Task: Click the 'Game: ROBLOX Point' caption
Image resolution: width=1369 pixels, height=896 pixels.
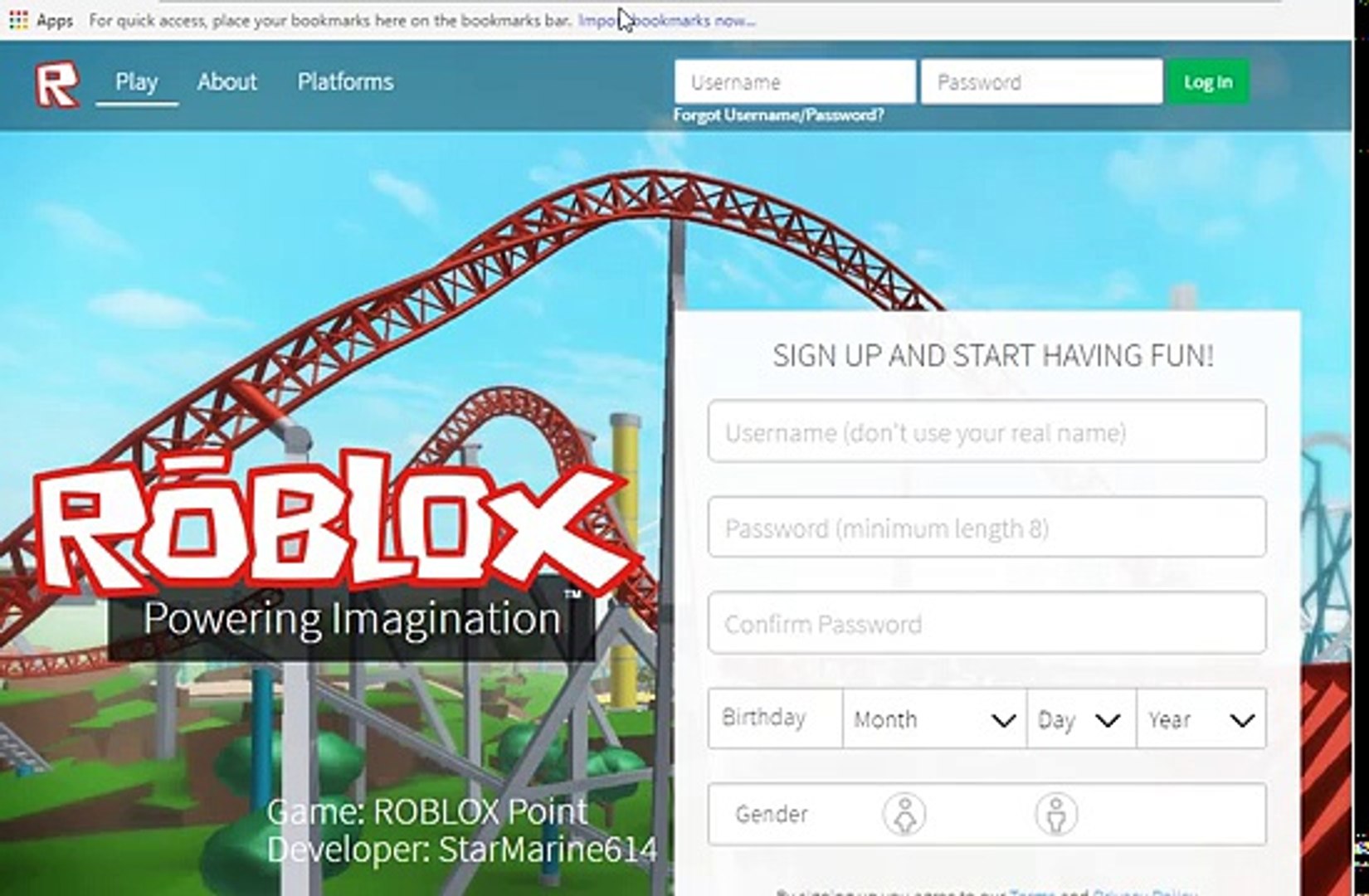Action: 427,811
